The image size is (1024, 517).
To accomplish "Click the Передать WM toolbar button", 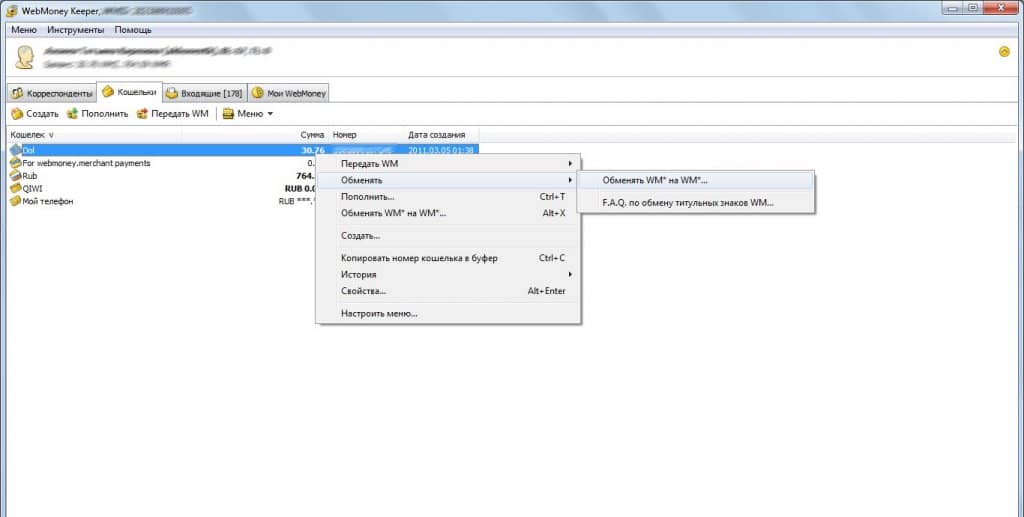I will pyautogui.click(x=172, y=114).
